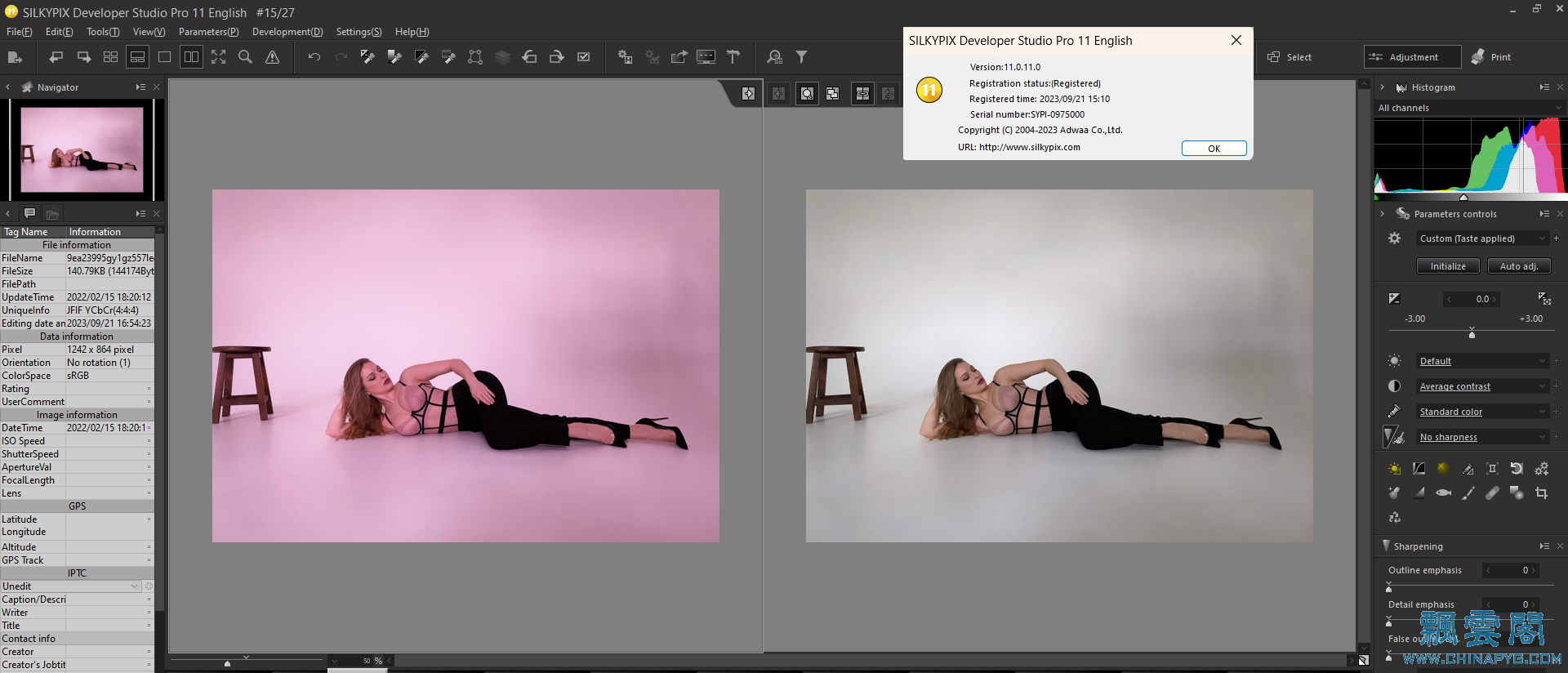
Task: Open the Navigator panel options menu
Action: 140,87
